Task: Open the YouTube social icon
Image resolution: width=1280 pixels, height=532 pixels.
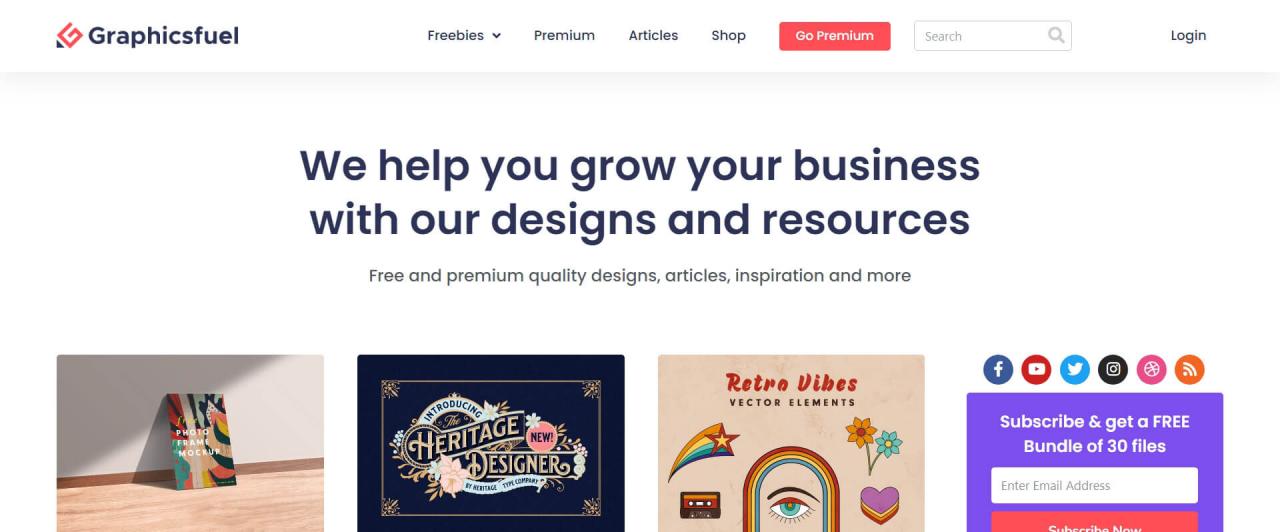Action: pos(1036,369)
